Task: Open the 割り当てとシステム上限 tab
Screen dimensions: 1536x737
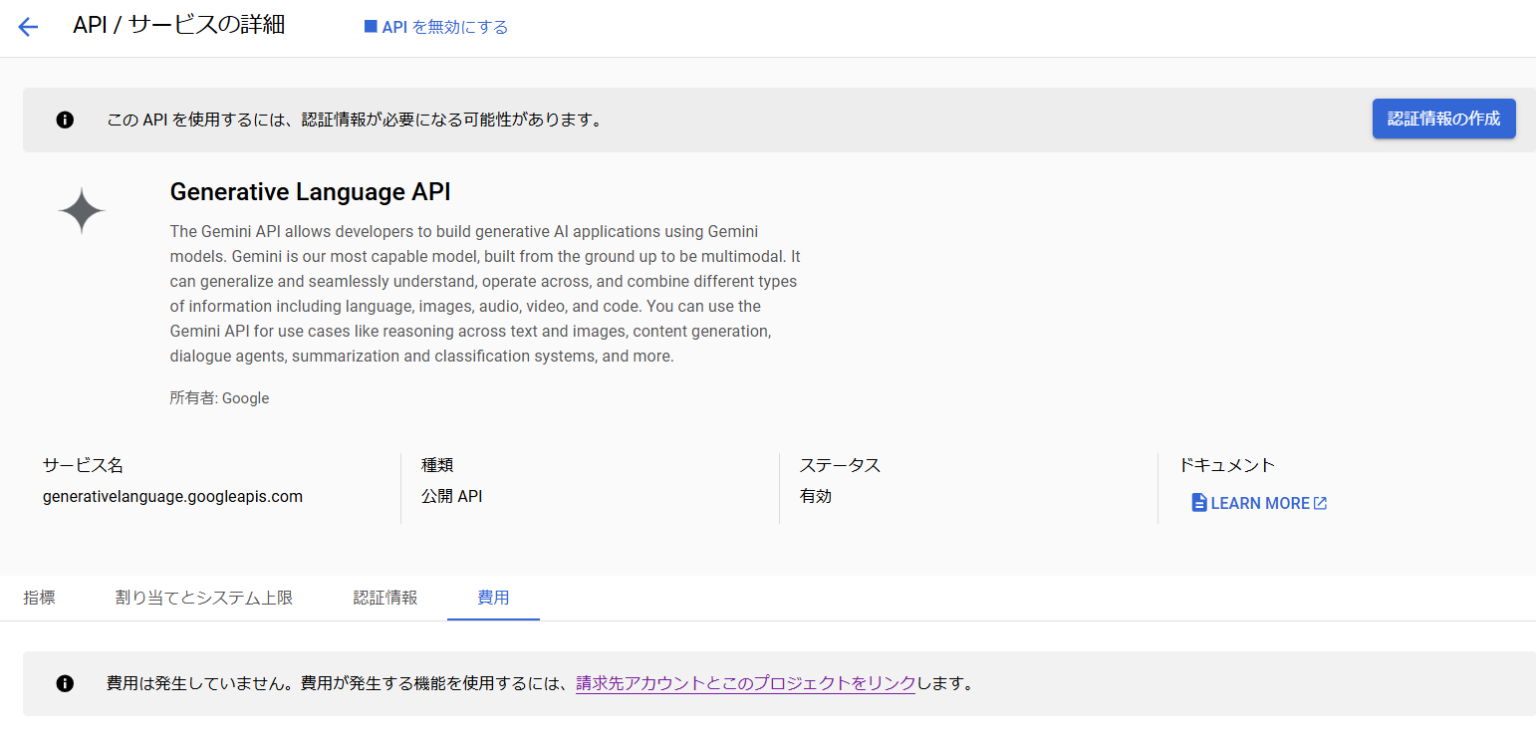Action: coord(204,597)
